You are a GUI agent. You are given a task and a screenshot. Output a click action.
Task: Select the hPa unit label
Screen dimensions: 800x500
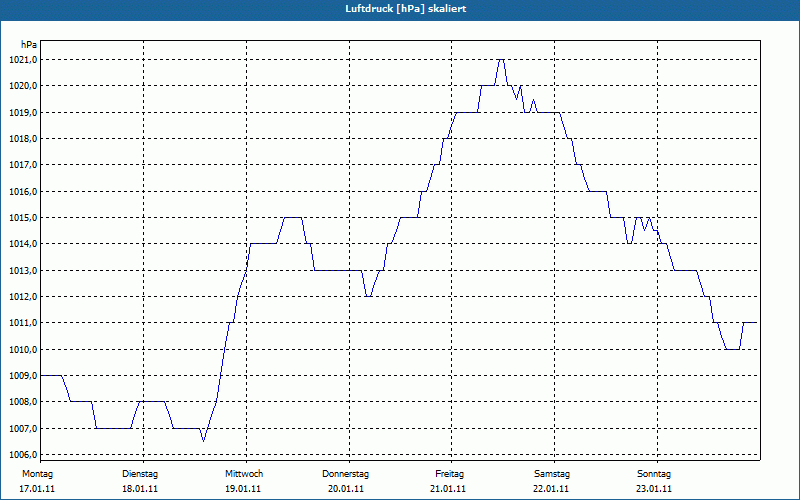pos(29,45)
